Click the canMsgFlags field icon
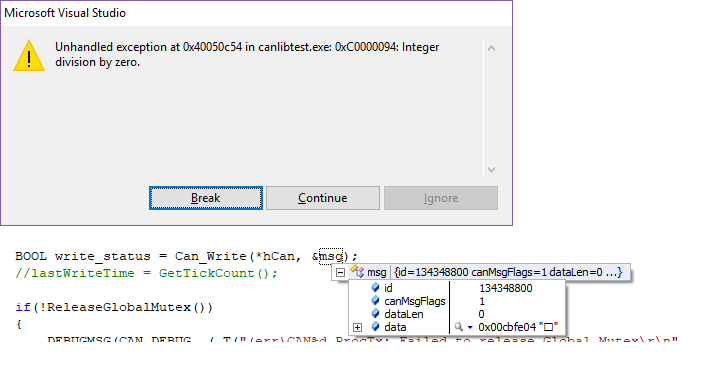The width and height of the screenshot is (723, 388). [x=375, y=301]
